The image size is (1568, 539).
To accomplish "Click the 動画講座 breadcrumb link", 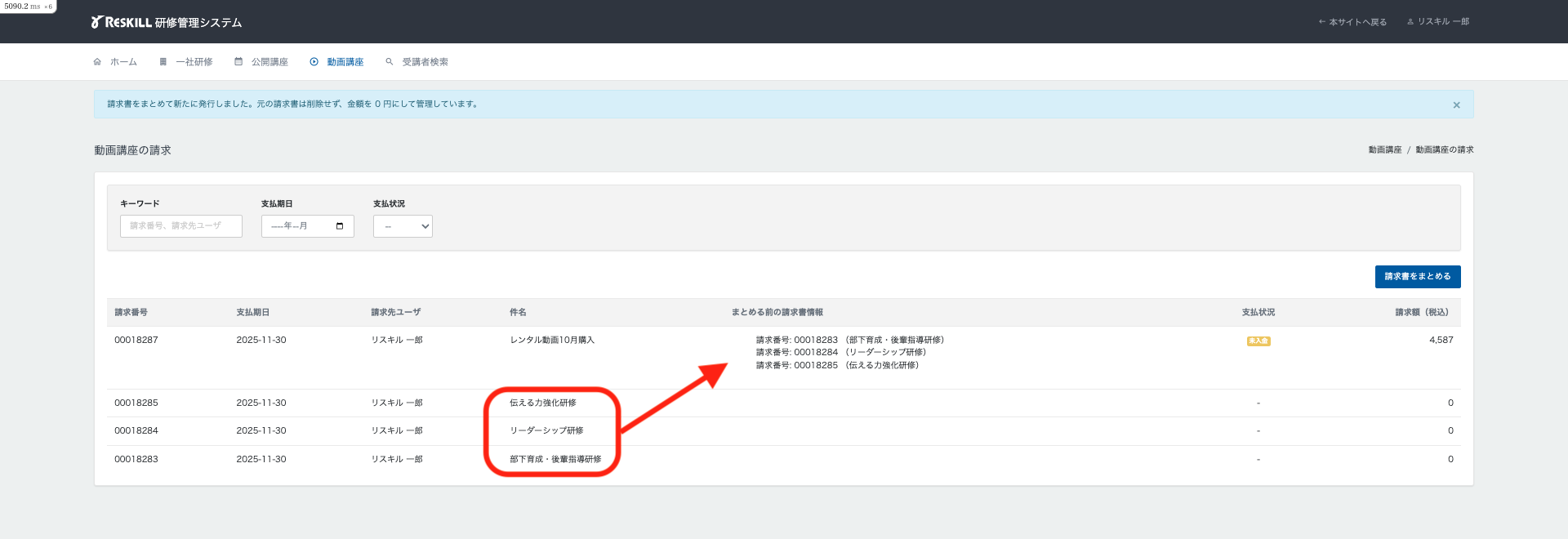I will click(1384, 150).
